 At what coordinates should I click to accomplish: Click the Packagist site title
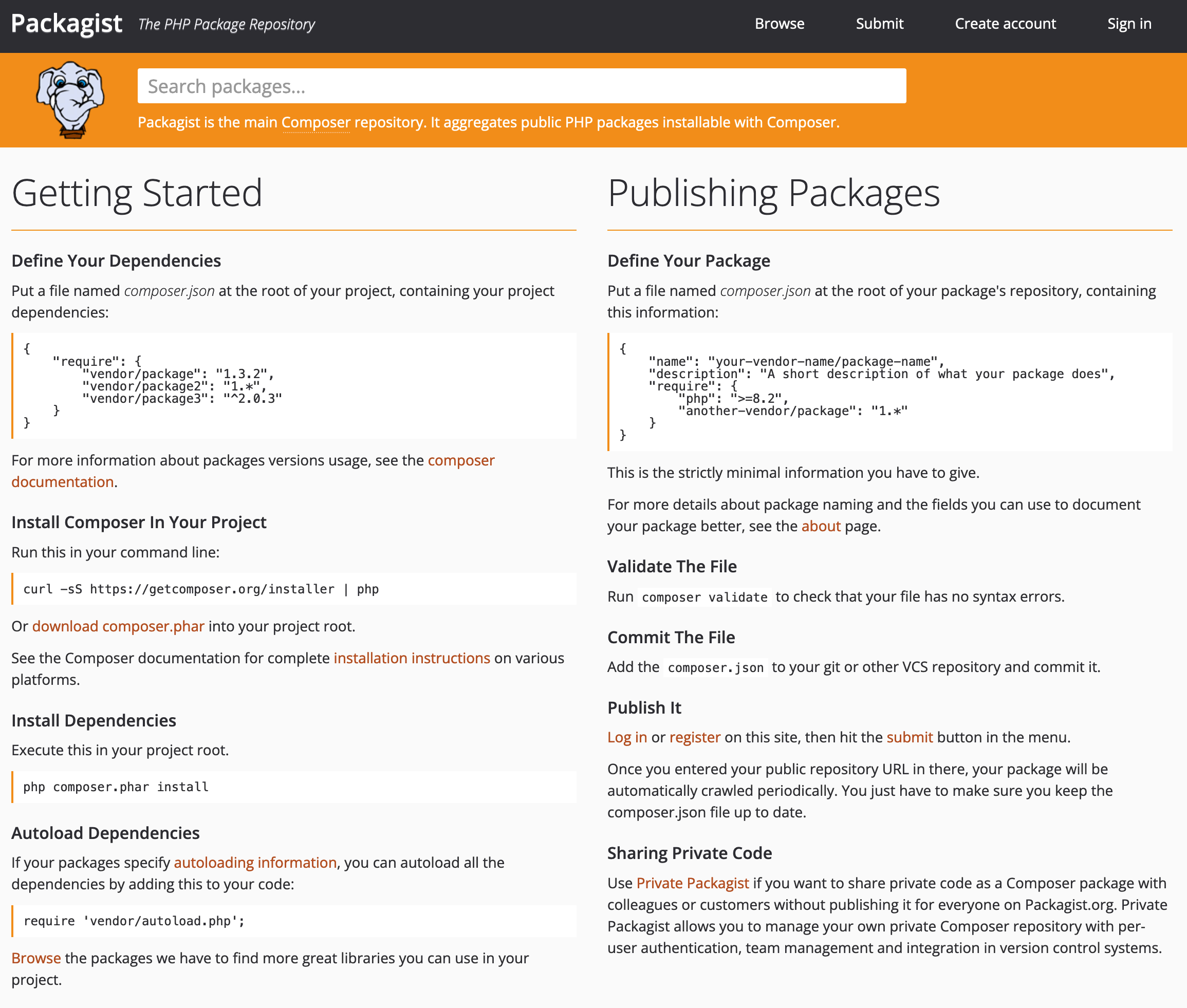point(66,24)
